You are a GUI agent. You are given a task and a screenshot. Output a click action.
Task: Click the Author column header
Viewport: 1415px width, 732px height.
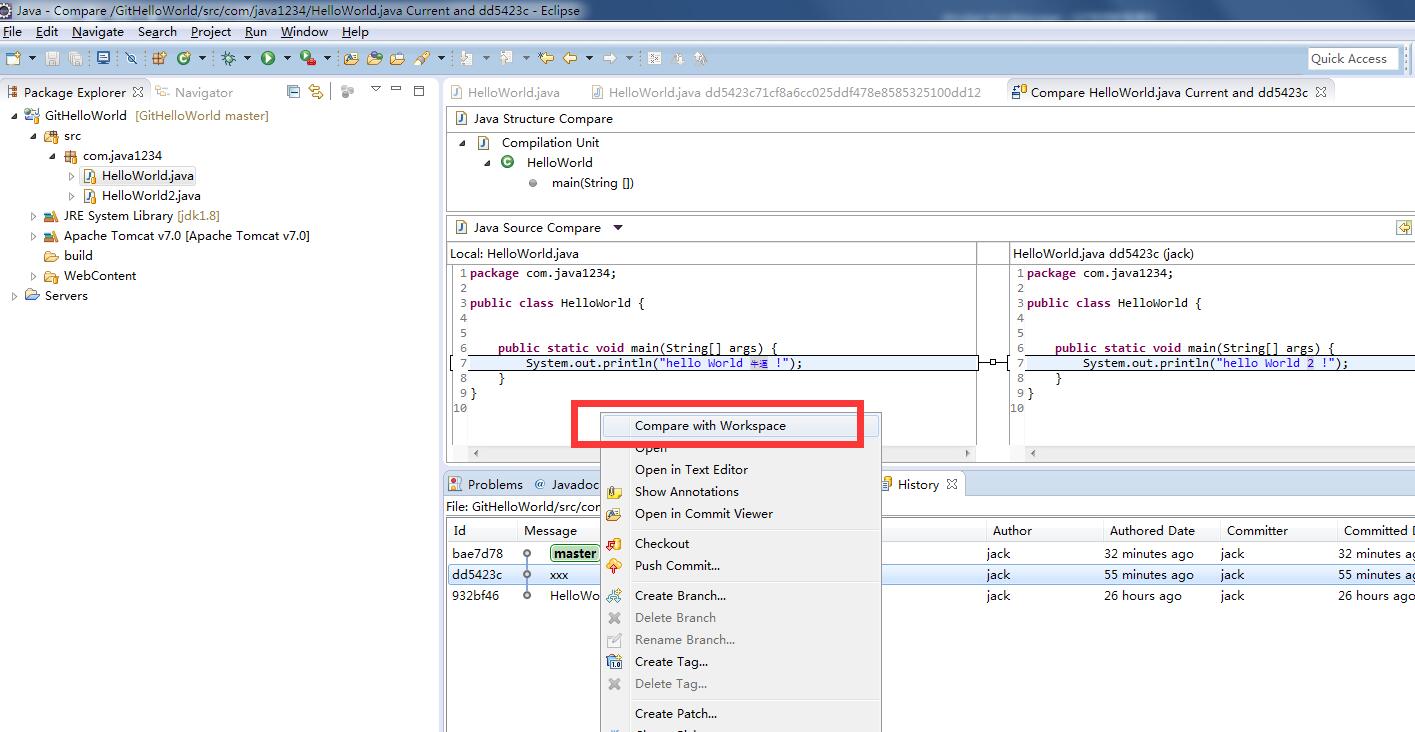click(1043, 531)
